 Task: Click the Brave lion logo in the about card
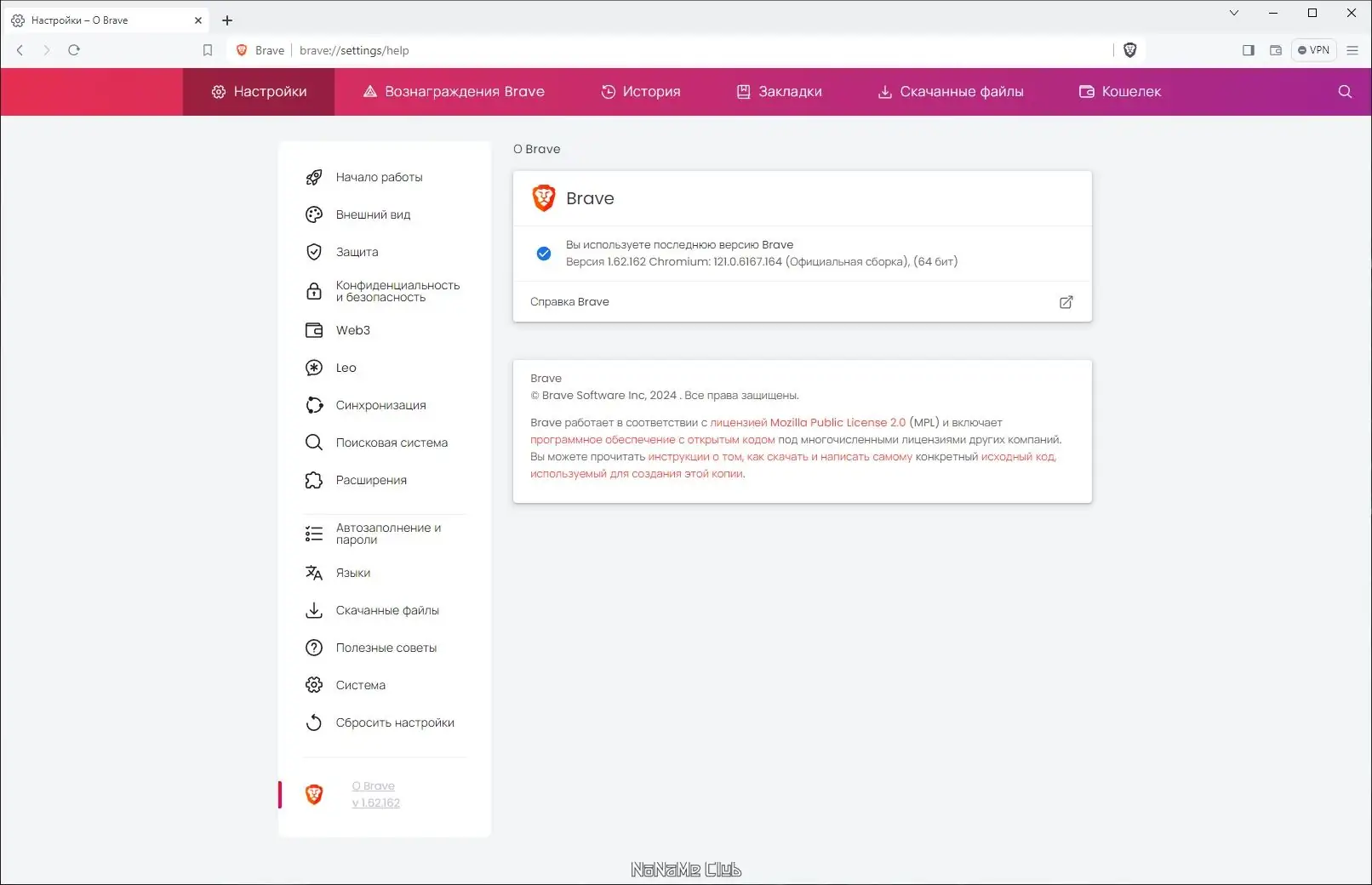click(544, 198)
